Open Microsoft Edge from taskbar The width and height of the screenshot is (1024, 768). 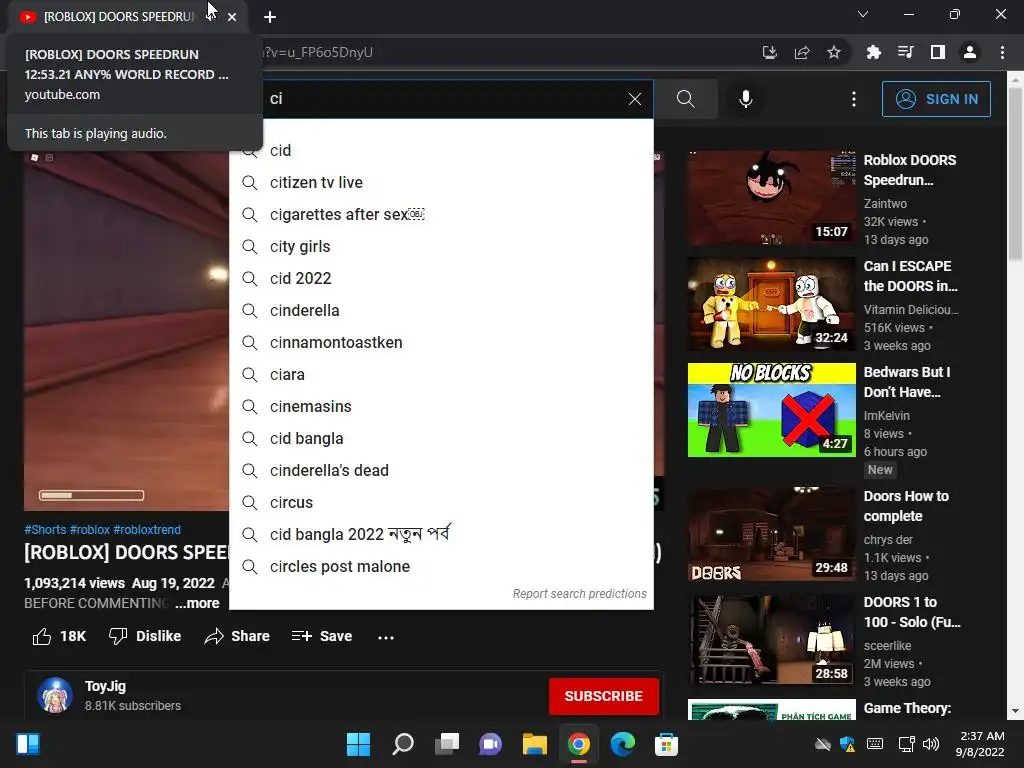(x=622, y=744)
